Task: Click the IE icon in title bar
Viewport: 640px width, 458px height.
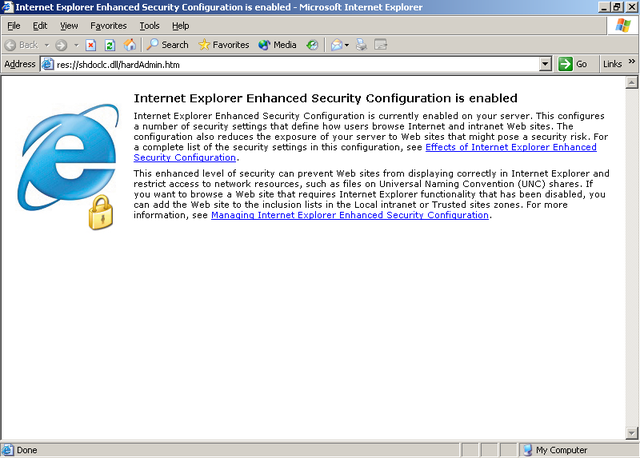Action: (7, 7)
